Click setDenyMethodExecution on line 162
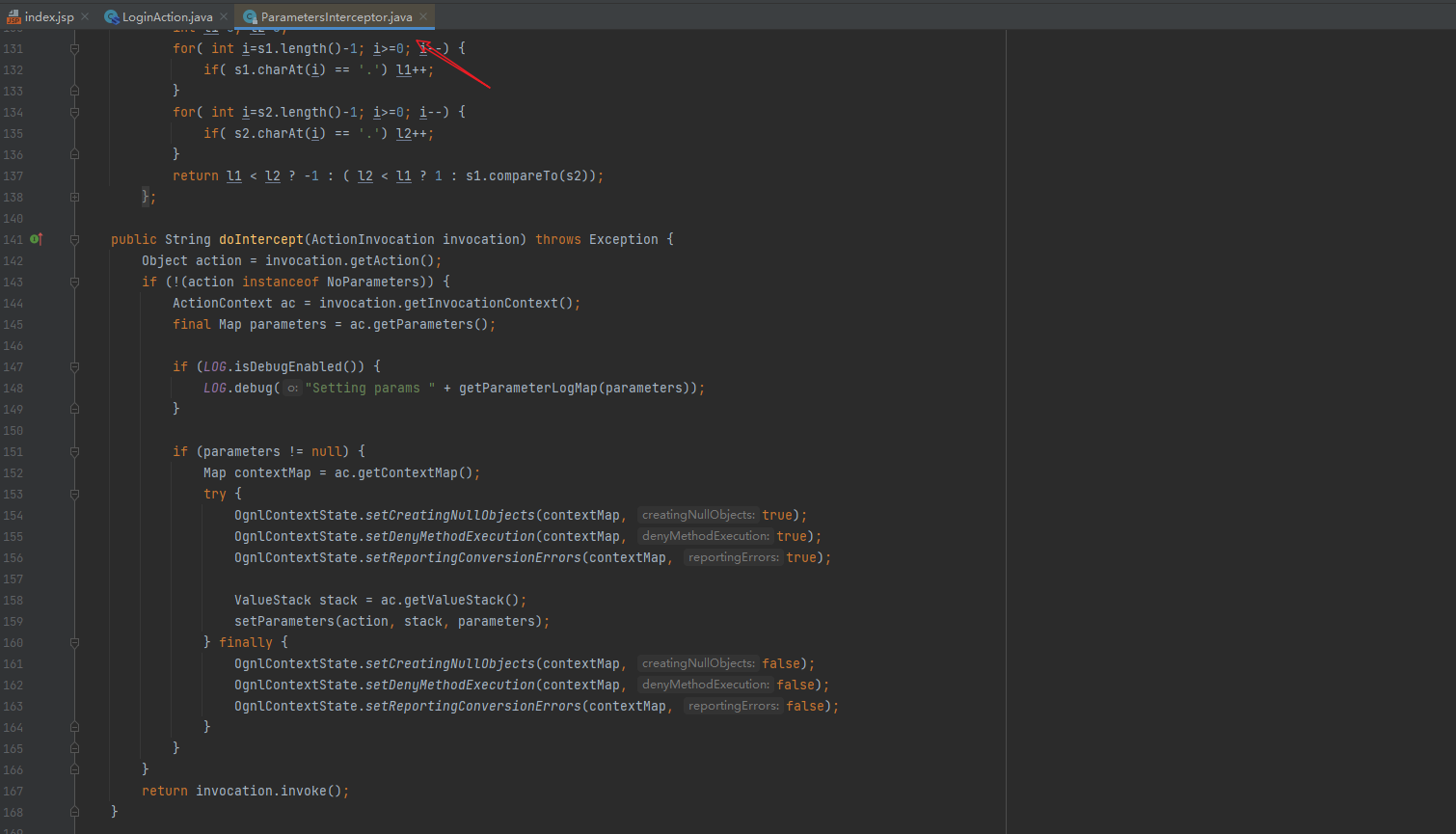This screenshot has width=1456, height=834. coord(450,685)
